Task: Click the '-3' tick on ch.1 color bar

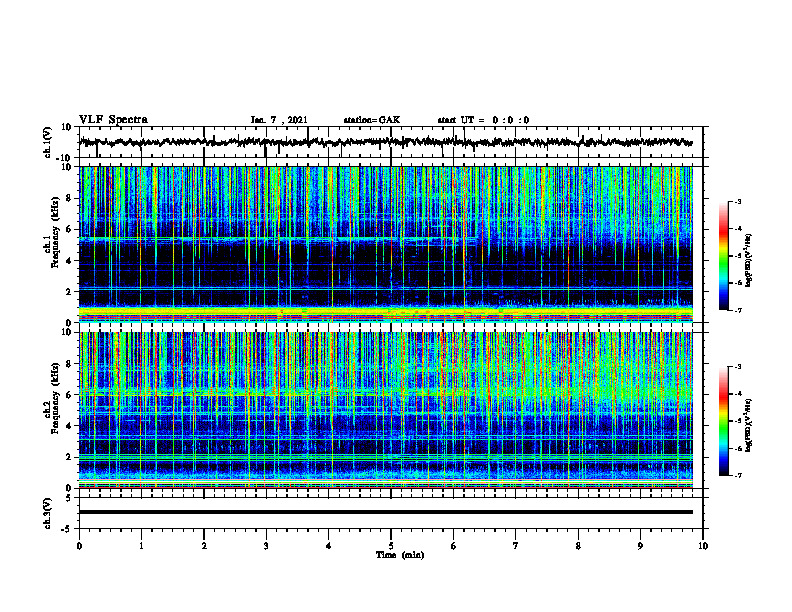Action: pos(737,202)
